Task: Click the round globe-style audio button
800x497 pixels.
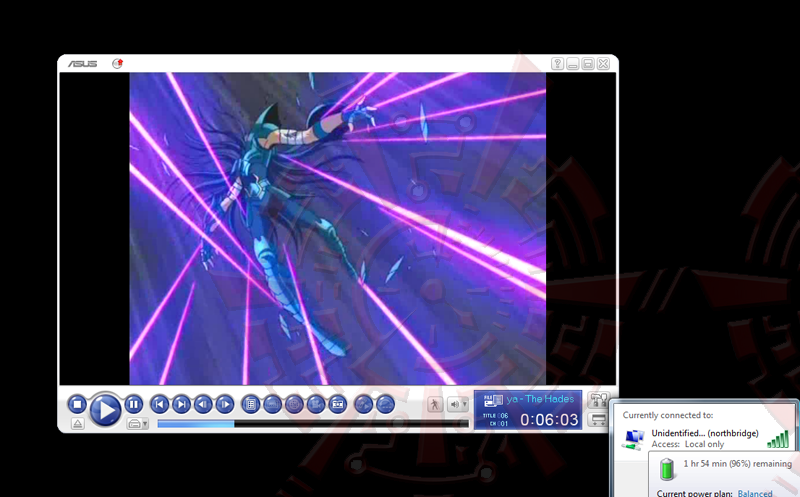Action: (x=294, y=405)
